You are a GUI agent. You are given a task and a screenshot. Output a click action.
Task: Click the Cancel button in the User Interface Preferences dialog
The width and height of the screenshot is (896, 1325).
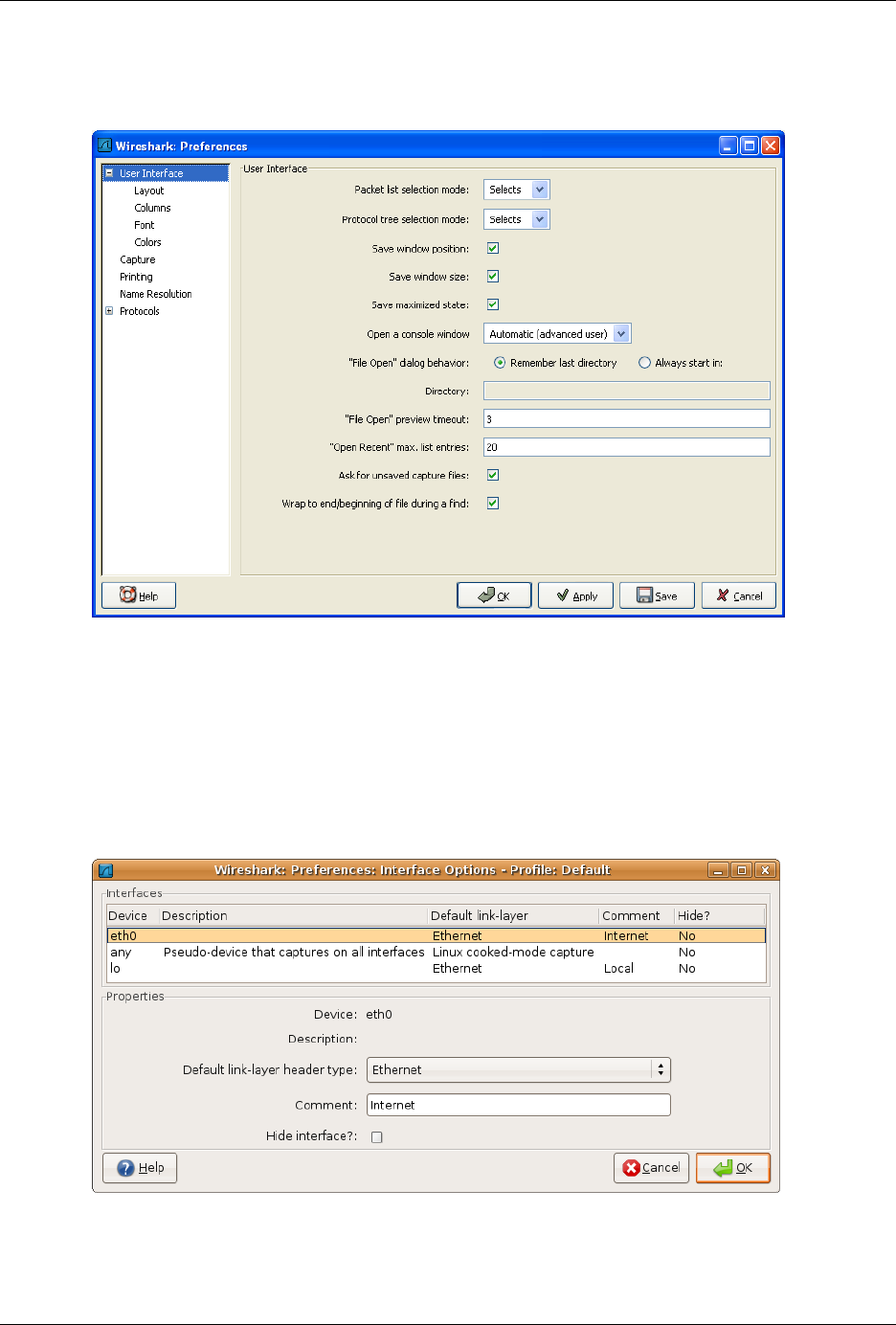pos(739,595)
